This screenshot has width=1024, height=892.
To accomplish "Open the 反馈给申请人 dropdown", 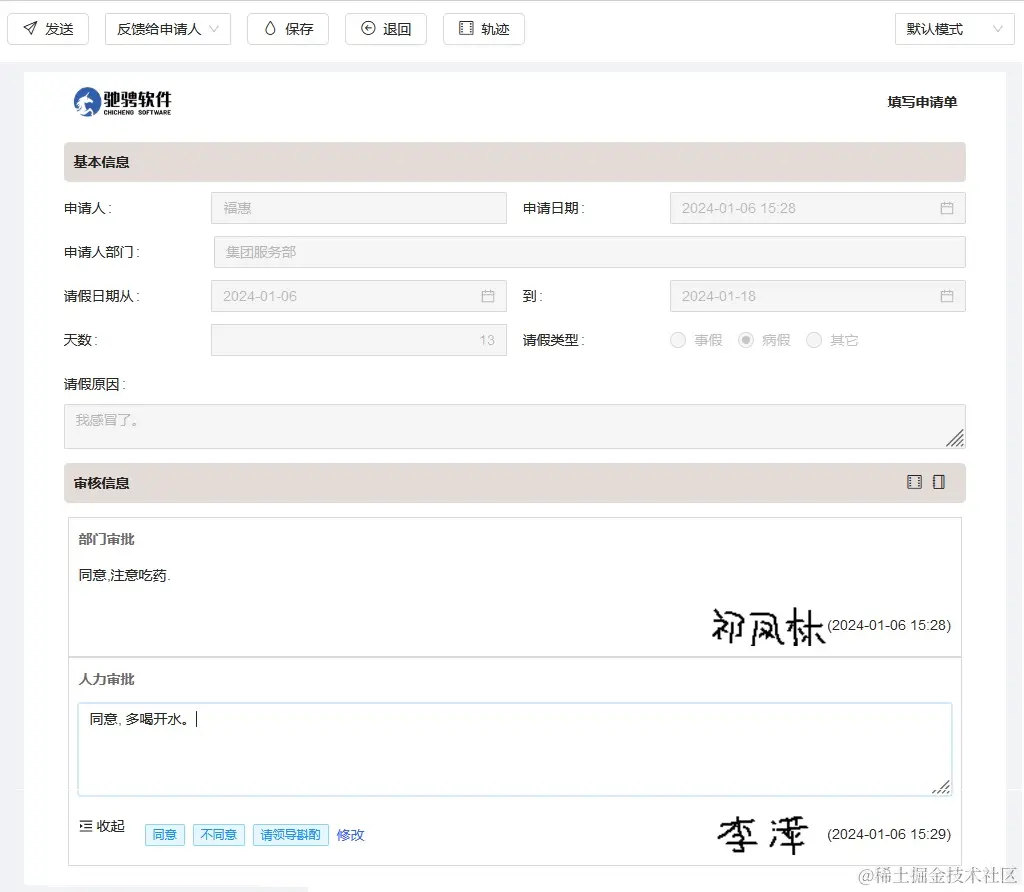I will pyautogui.click(x=168, y=29).
